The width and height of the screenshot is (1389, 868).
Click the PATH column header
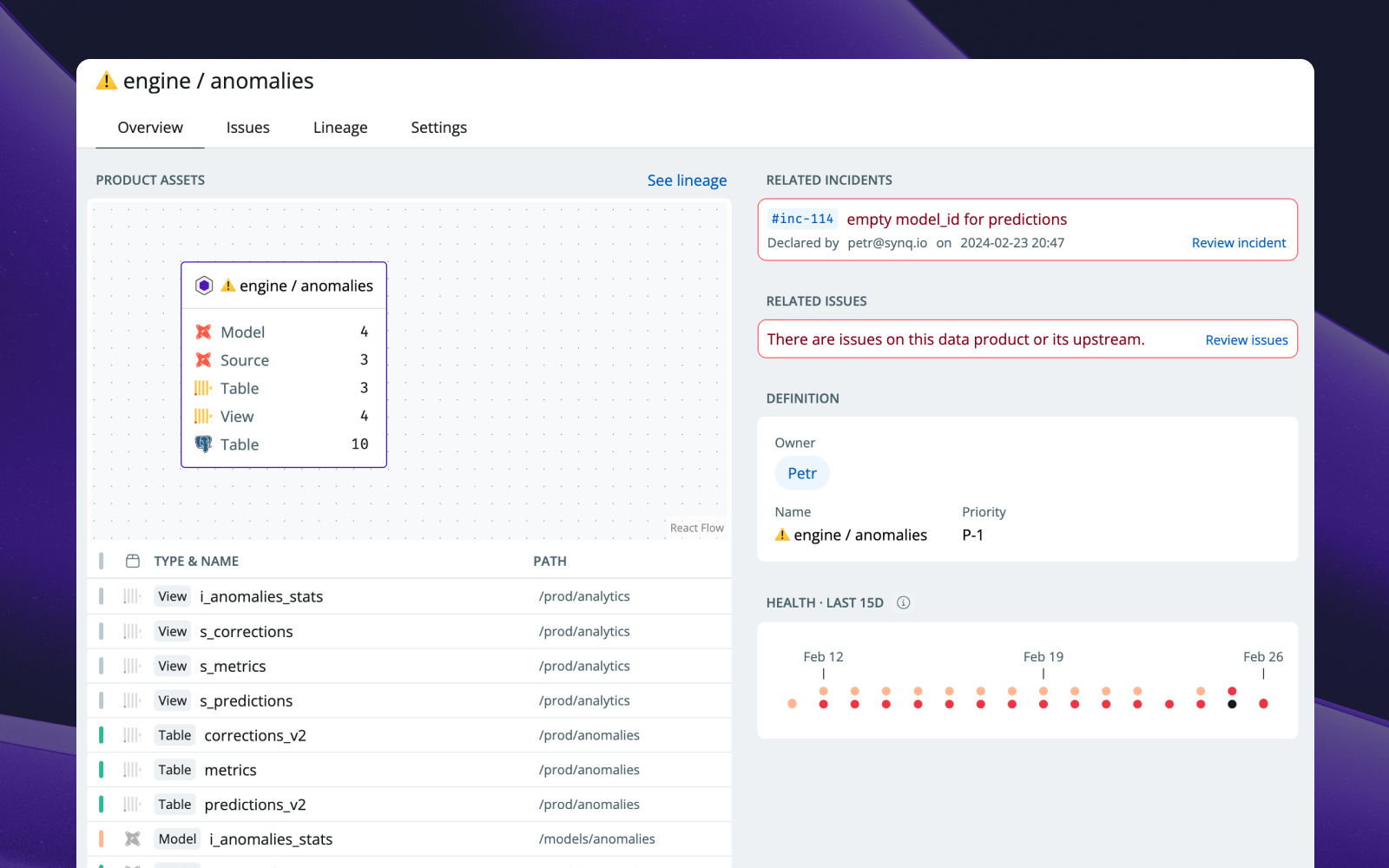point(550,561)
